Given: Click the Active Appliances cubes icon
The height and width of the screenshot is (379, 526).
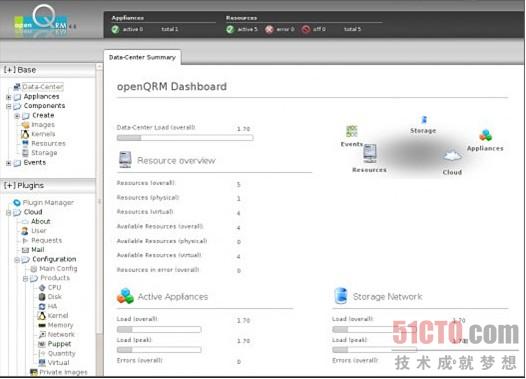Looking at the screenshot, I should [x=125, y=296].
